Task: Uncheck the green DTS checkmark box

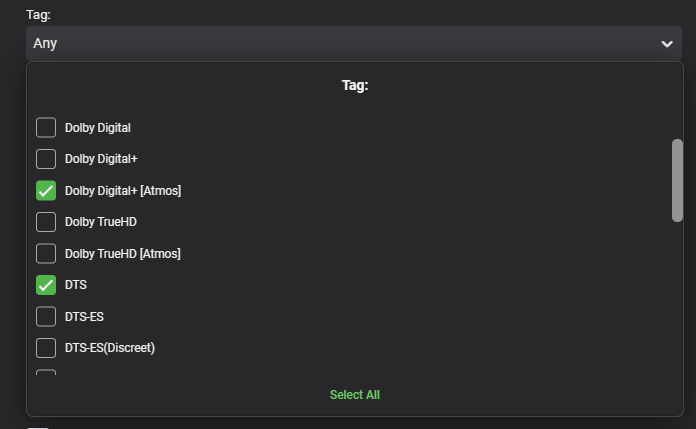Action: 46,285
